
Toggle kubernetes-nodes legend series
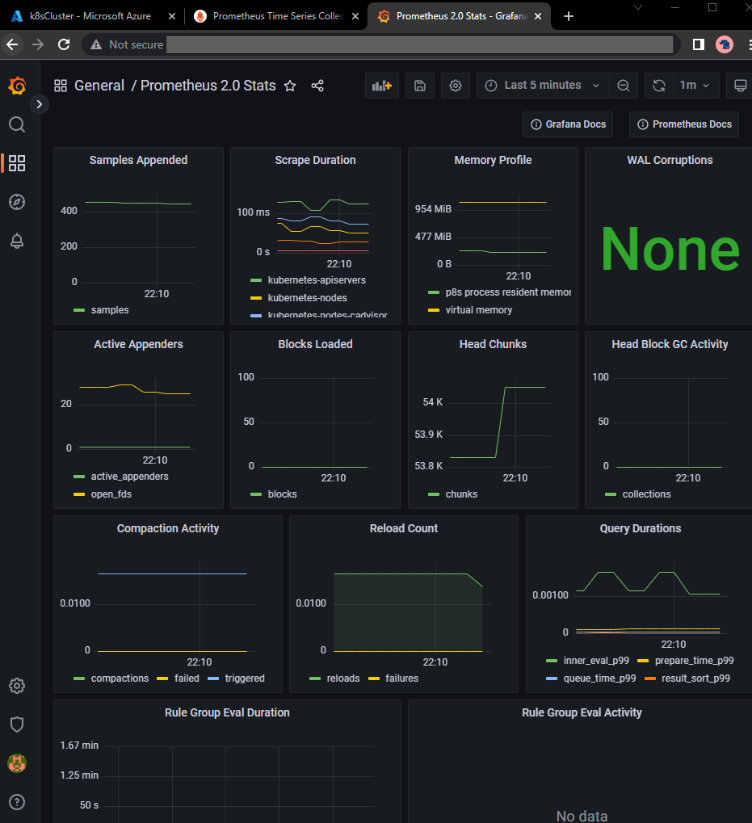pos(307,298)
